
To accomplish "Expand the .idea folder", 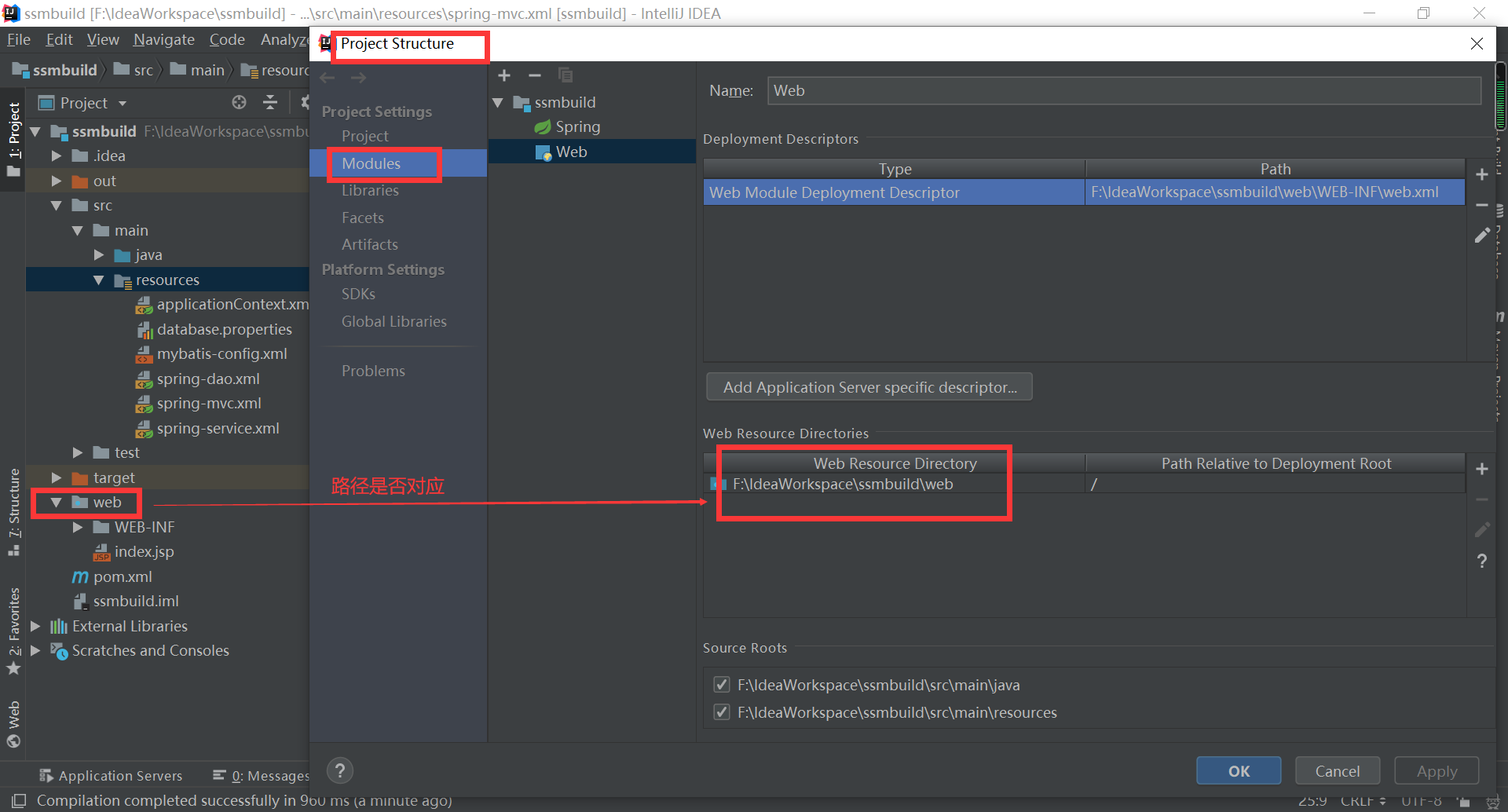I will (x=57, y=155).
